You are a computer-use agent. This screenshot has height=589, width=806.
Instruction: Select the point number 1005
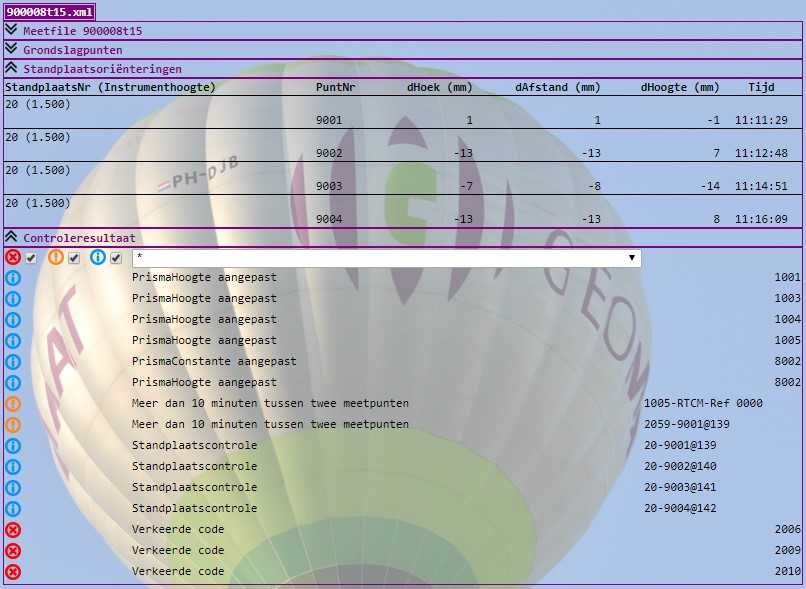[787, 340]
